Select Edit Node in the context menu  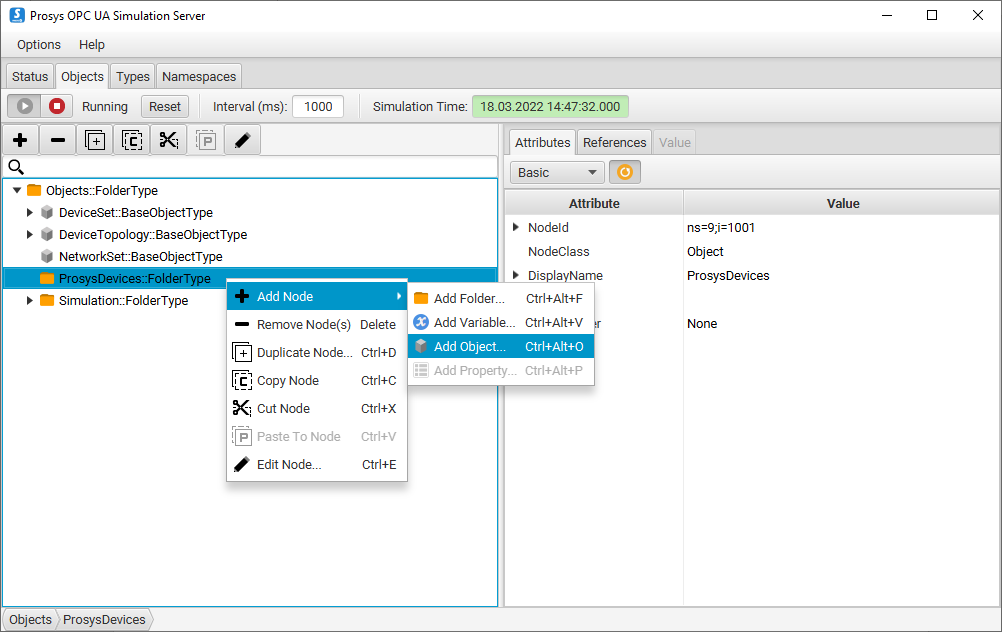click(x=289, y=464)
